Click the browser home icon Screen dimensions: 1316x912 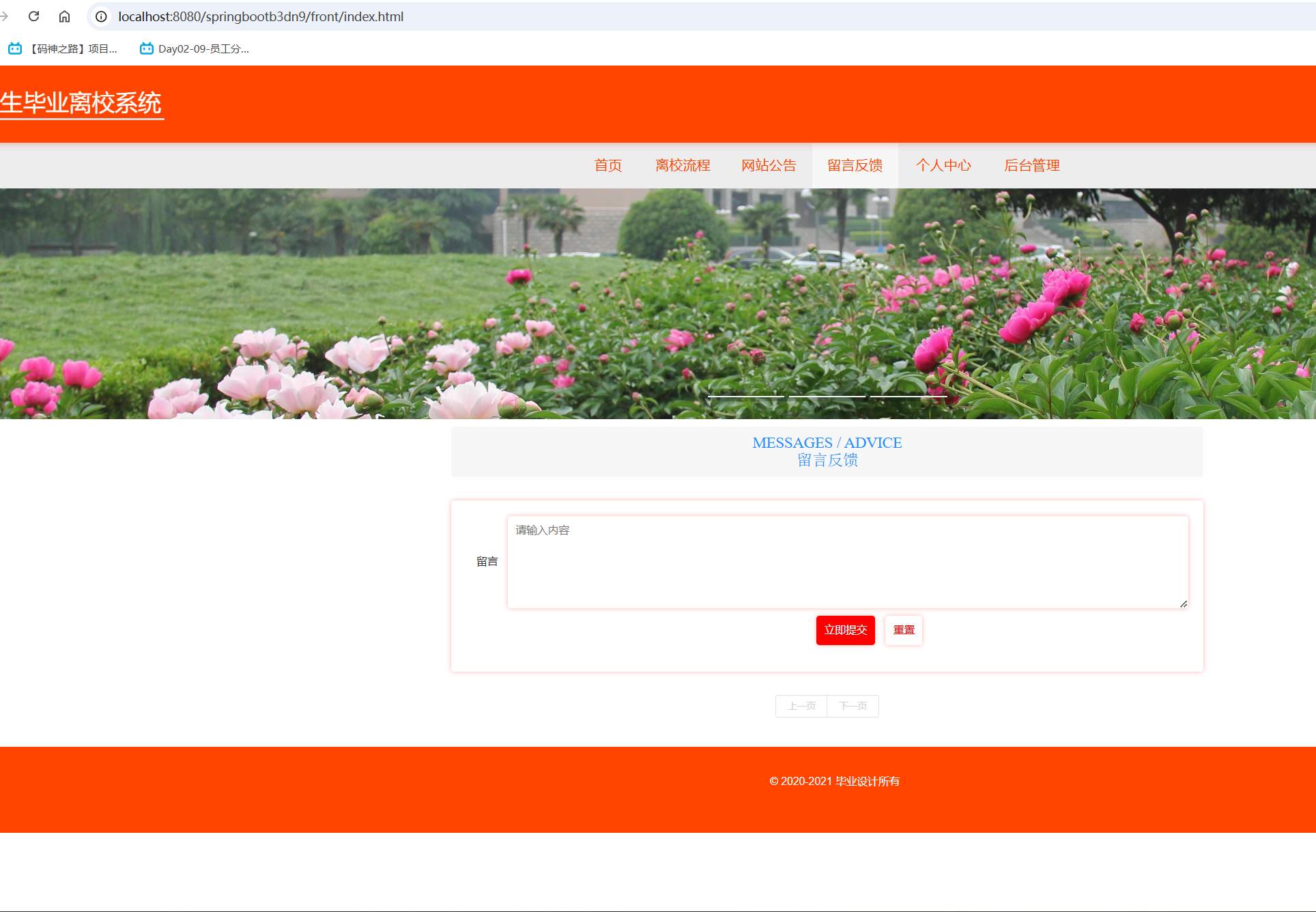click(x=64, y=16)
